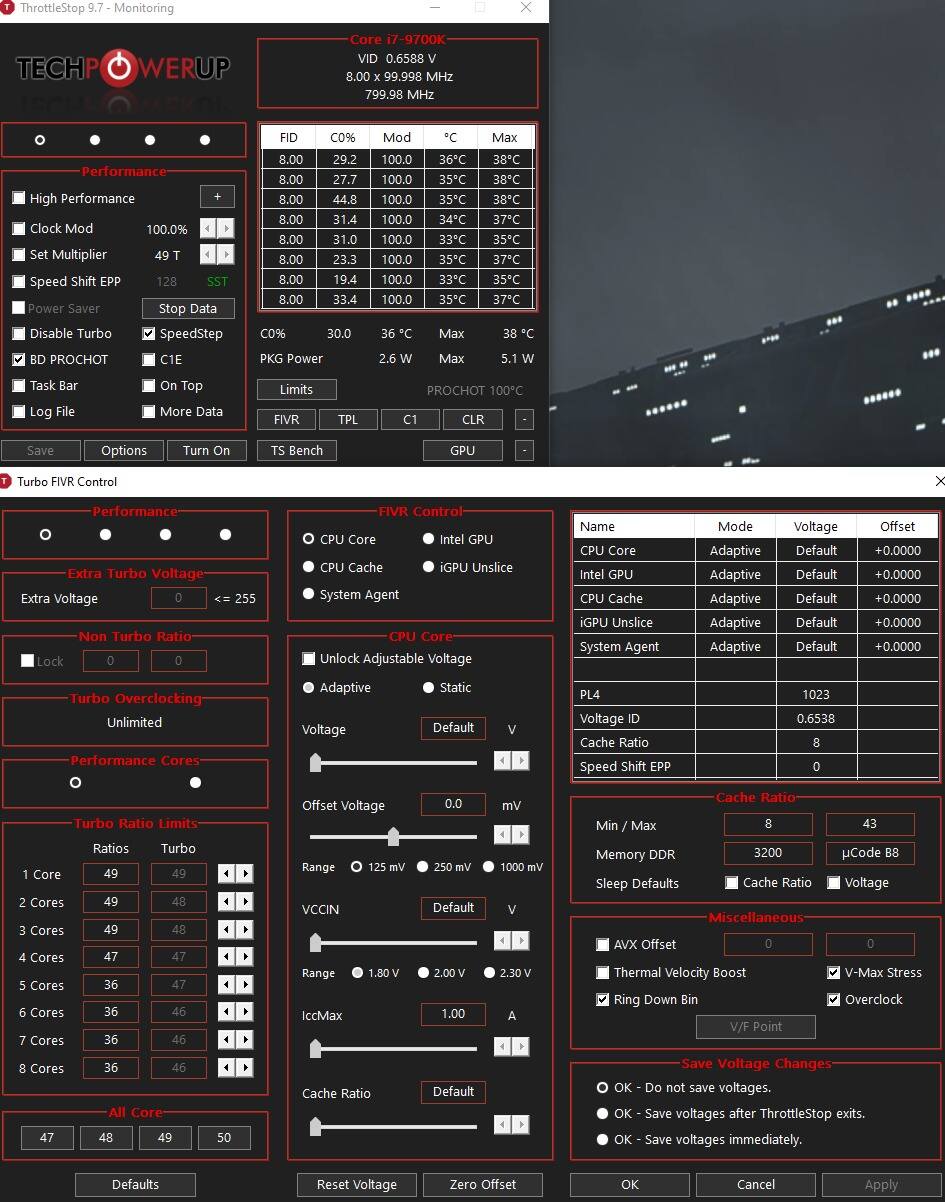Toggle Speed Shift EPP checkbox
945x1202 pixels.
pos(19,281)
